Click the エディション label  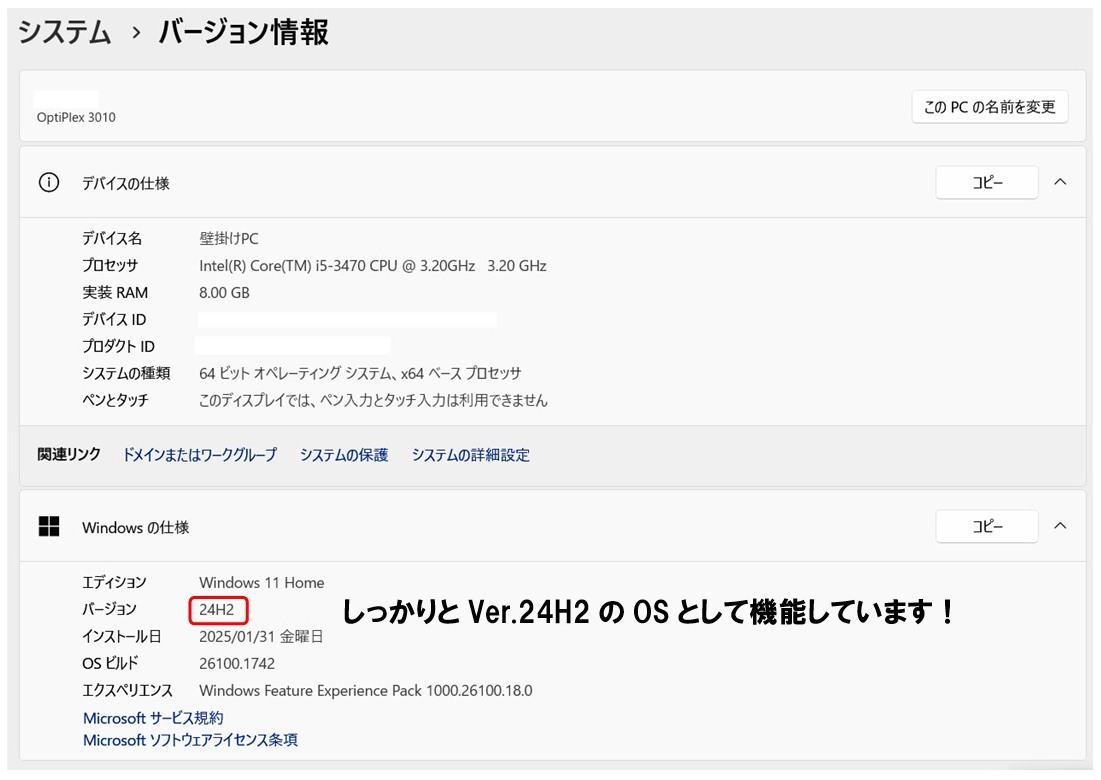(x=114, y=582)
